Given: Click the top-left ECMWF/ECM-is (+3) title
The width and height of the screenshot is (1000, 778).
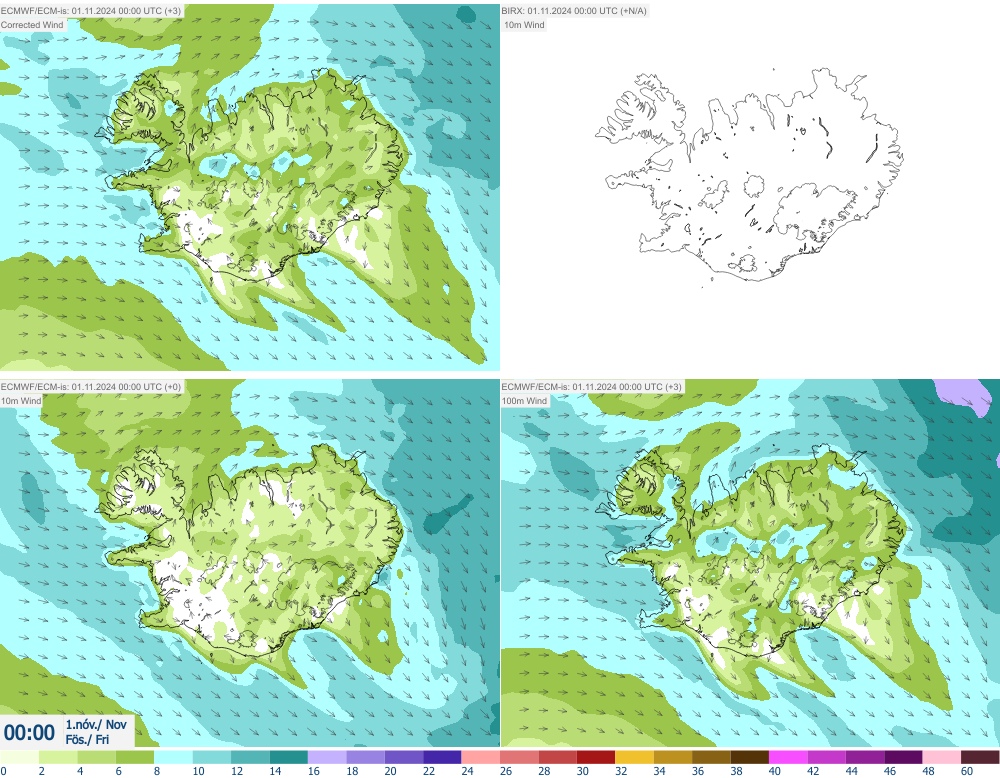Looking at the screenshot, I should click(x=91, y=11).
